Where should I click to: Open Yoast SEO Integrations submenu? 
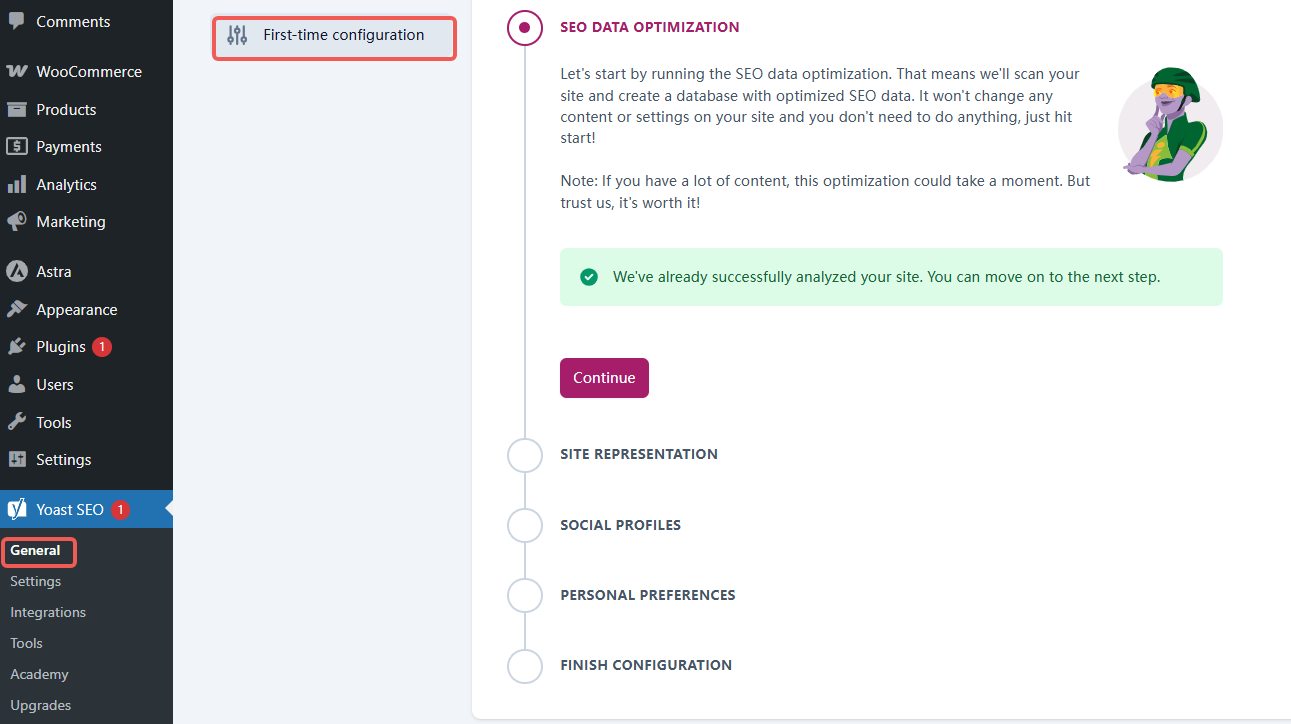coord(48,612)
